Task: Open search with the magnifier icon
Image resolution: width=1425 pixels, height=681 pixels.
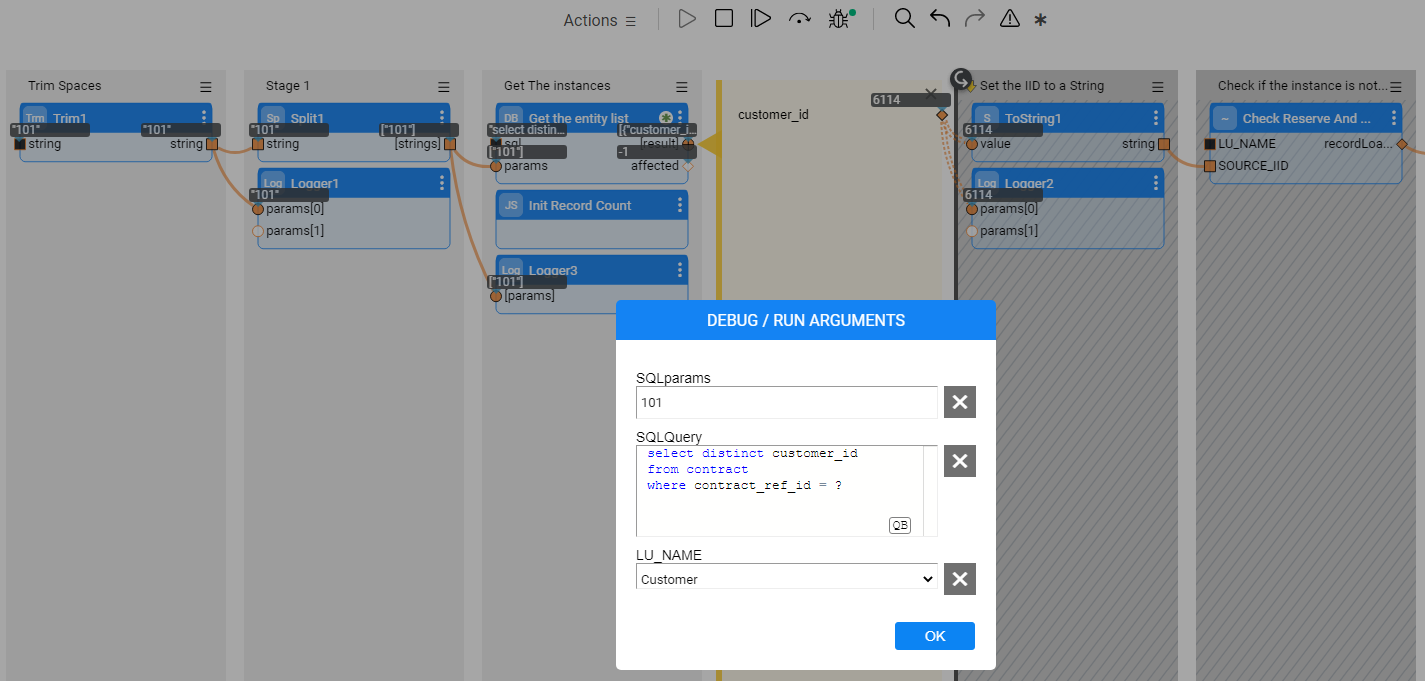Action: [904, 19]
